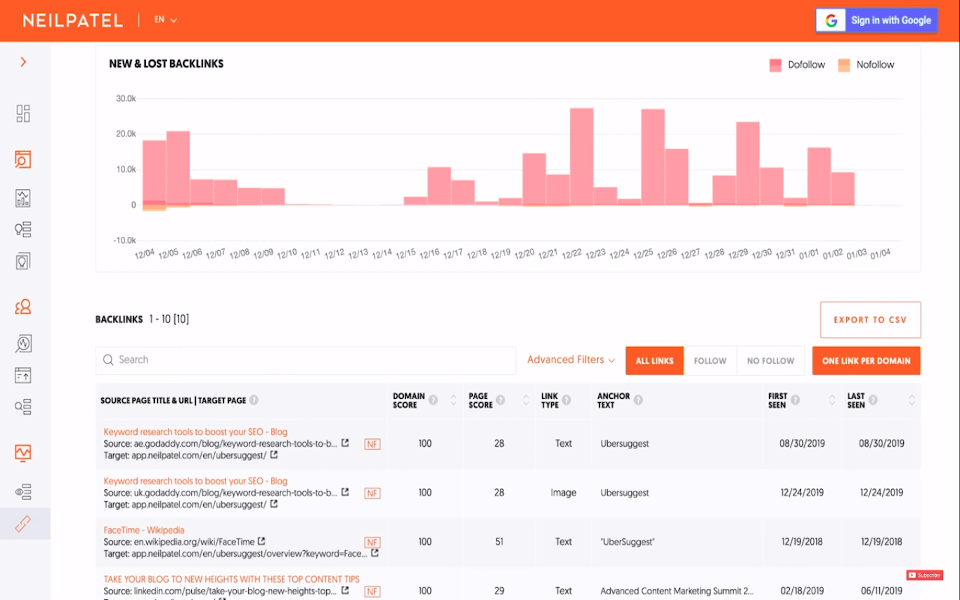
Task: Open Take Your Blog To New Heights link
Action: 231,579
